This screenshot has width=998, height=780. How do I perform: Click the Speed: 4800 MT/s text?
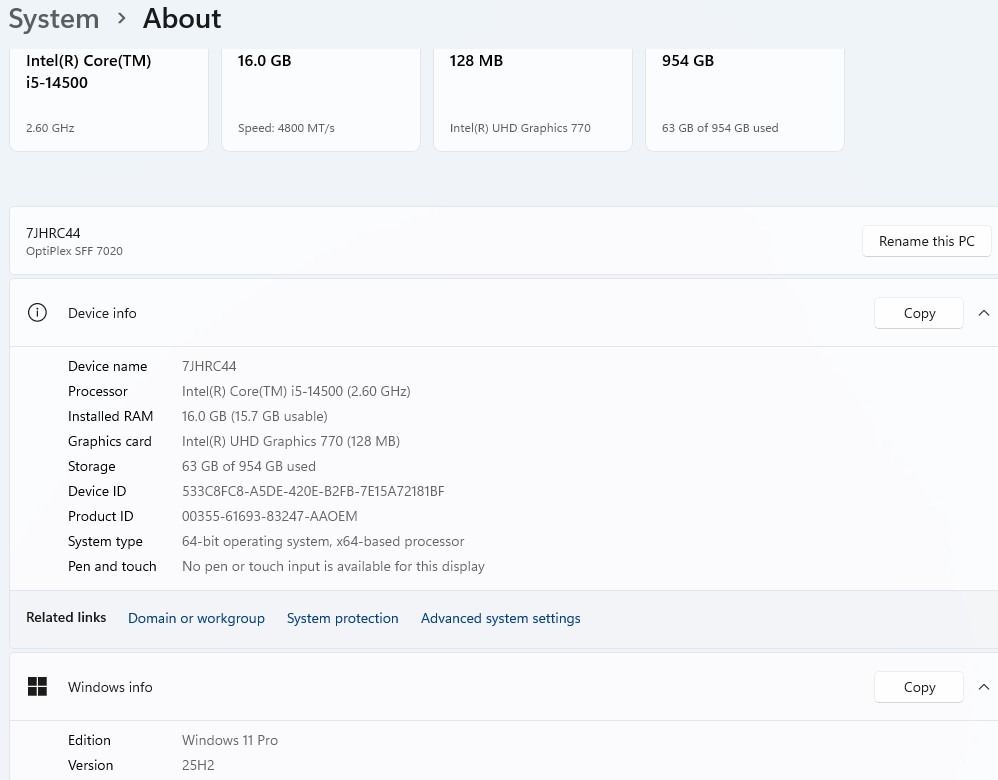(x=286, y=128)
